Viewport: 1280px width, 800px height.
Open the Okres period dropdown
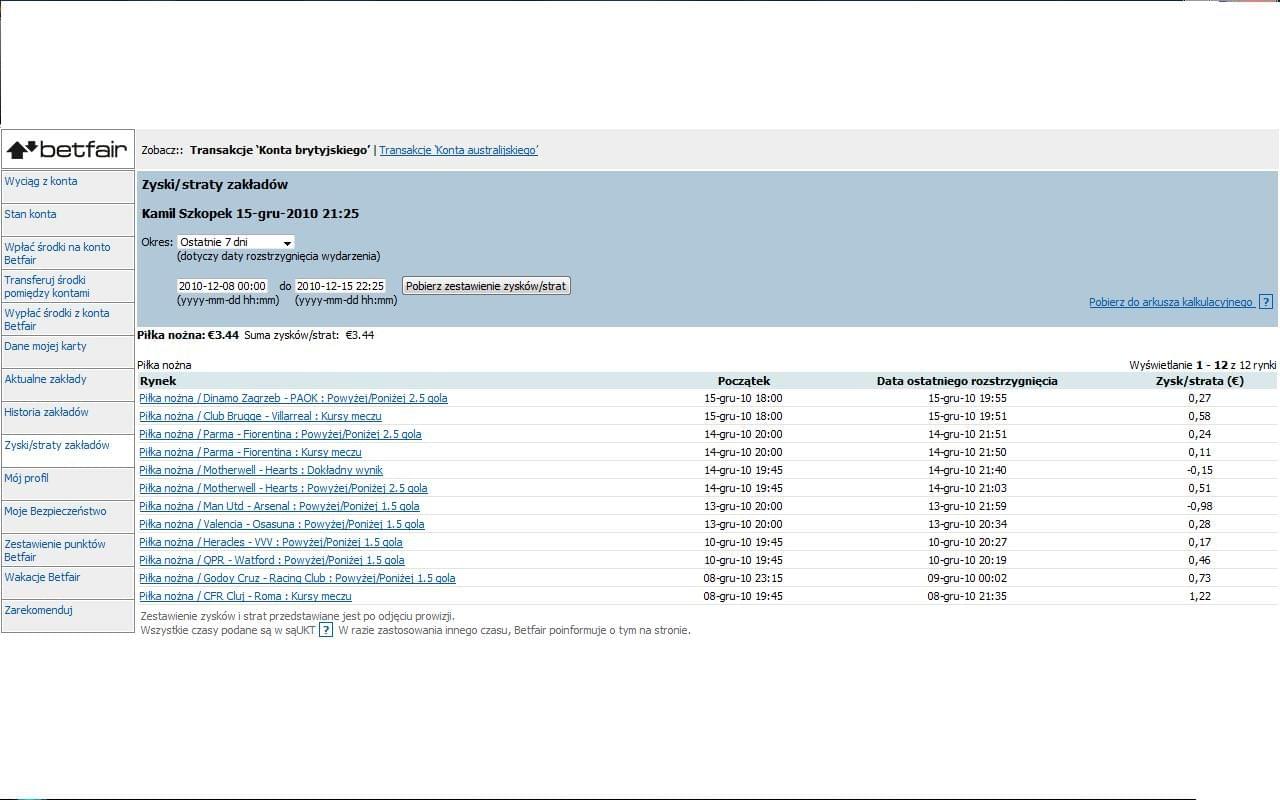pyautogui.click(x=236, y=242)
